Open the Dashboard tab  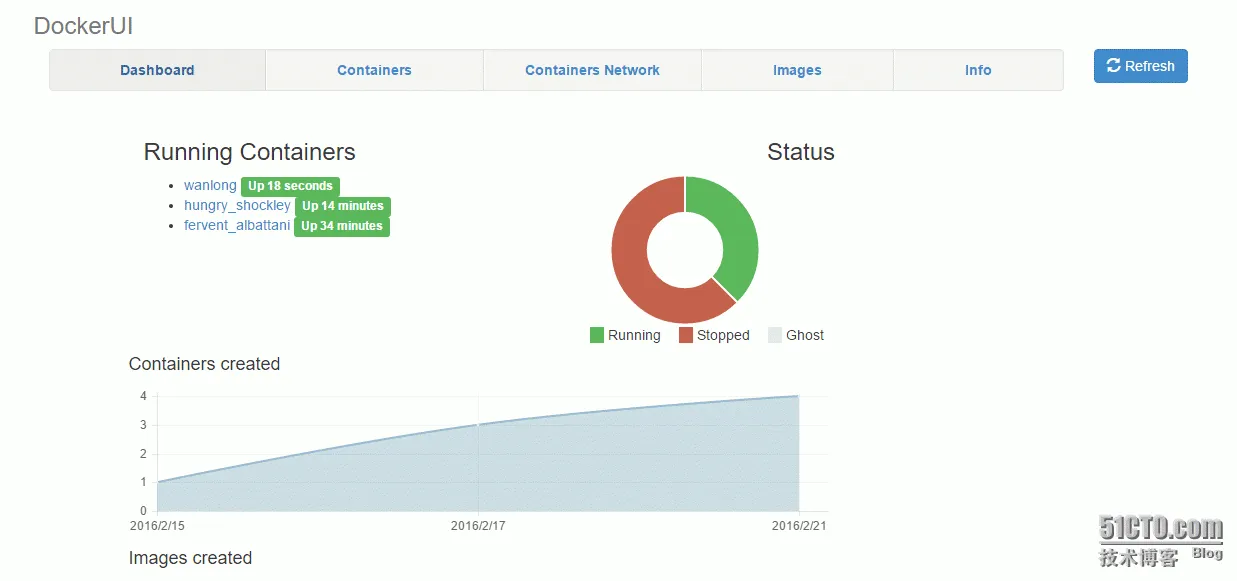coord(157,70)
